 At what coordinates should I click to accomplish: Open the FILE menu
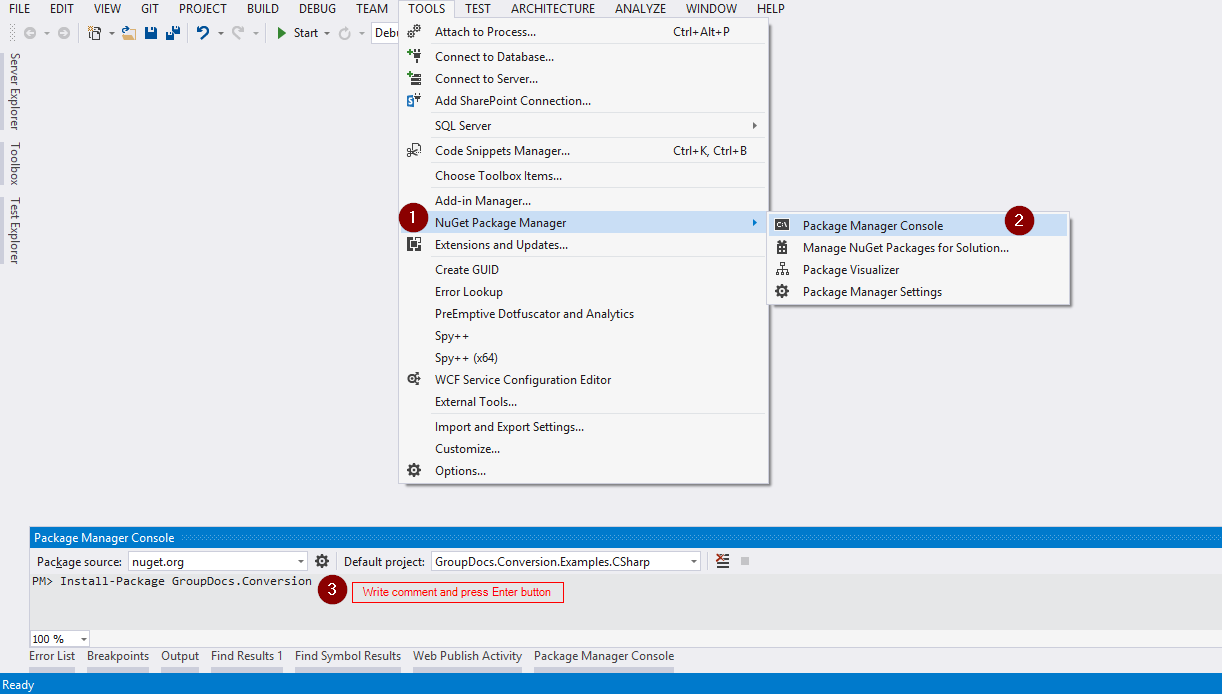pos(20,9)
